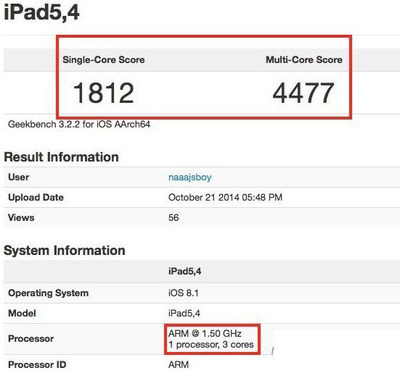Select the multi-core value 4477
400x373 pixels.
[x=303, y=93]
